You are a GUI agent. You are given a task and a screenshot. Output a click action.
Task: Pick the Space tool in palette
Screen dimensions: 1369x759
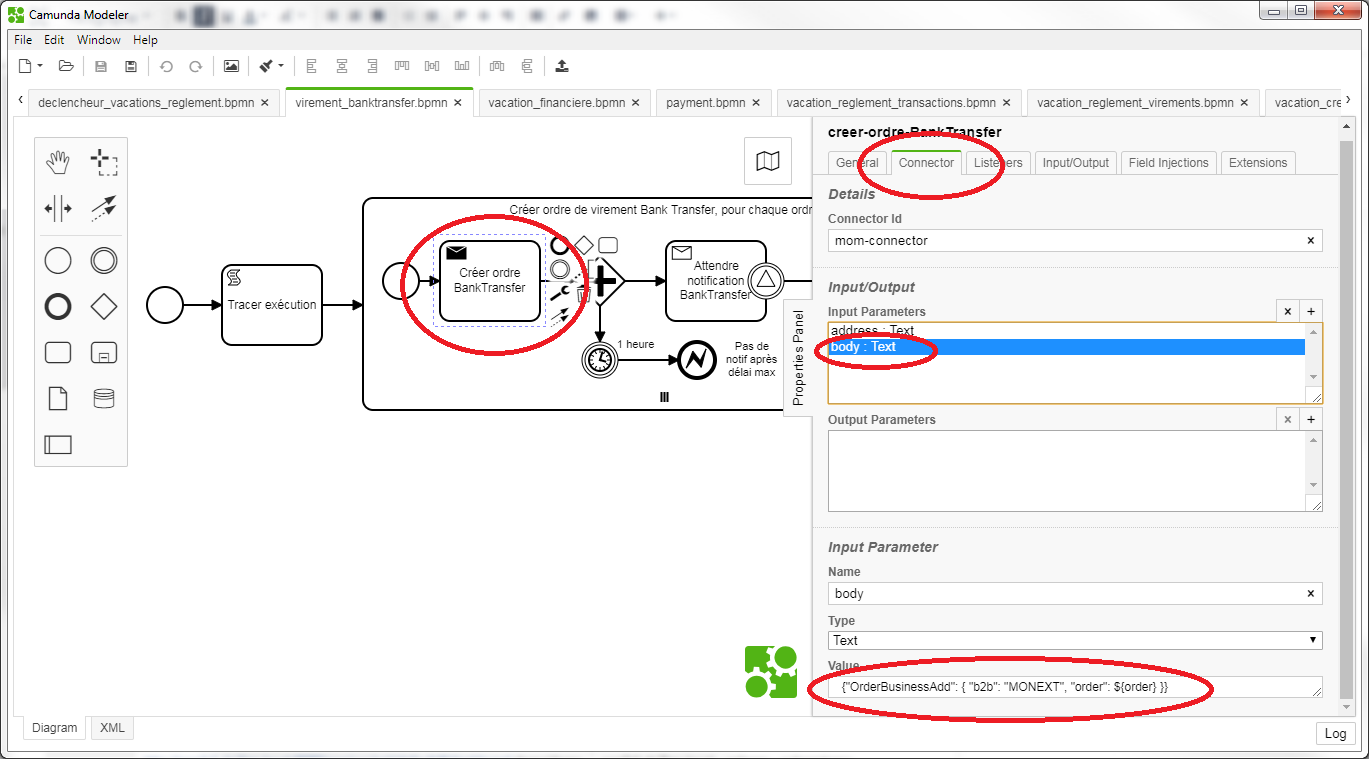coord(58,208)
